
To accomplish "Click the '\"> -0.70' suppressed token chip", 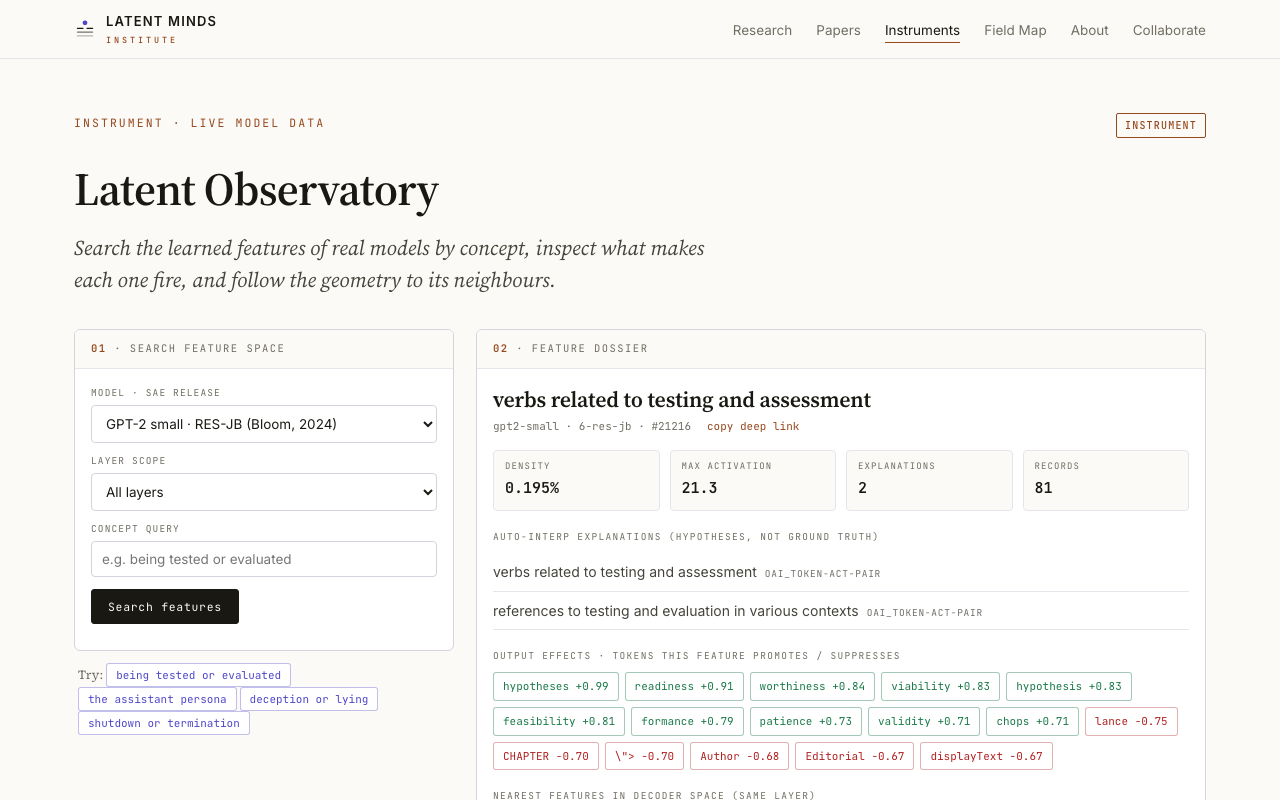I will (645, 756).
